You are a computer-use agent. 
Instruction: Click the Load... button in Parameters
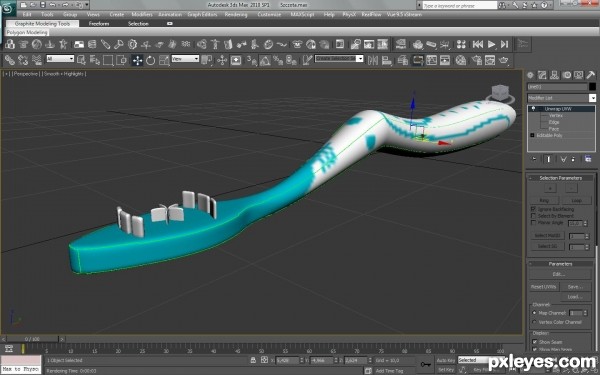click(x=576, y=297)
